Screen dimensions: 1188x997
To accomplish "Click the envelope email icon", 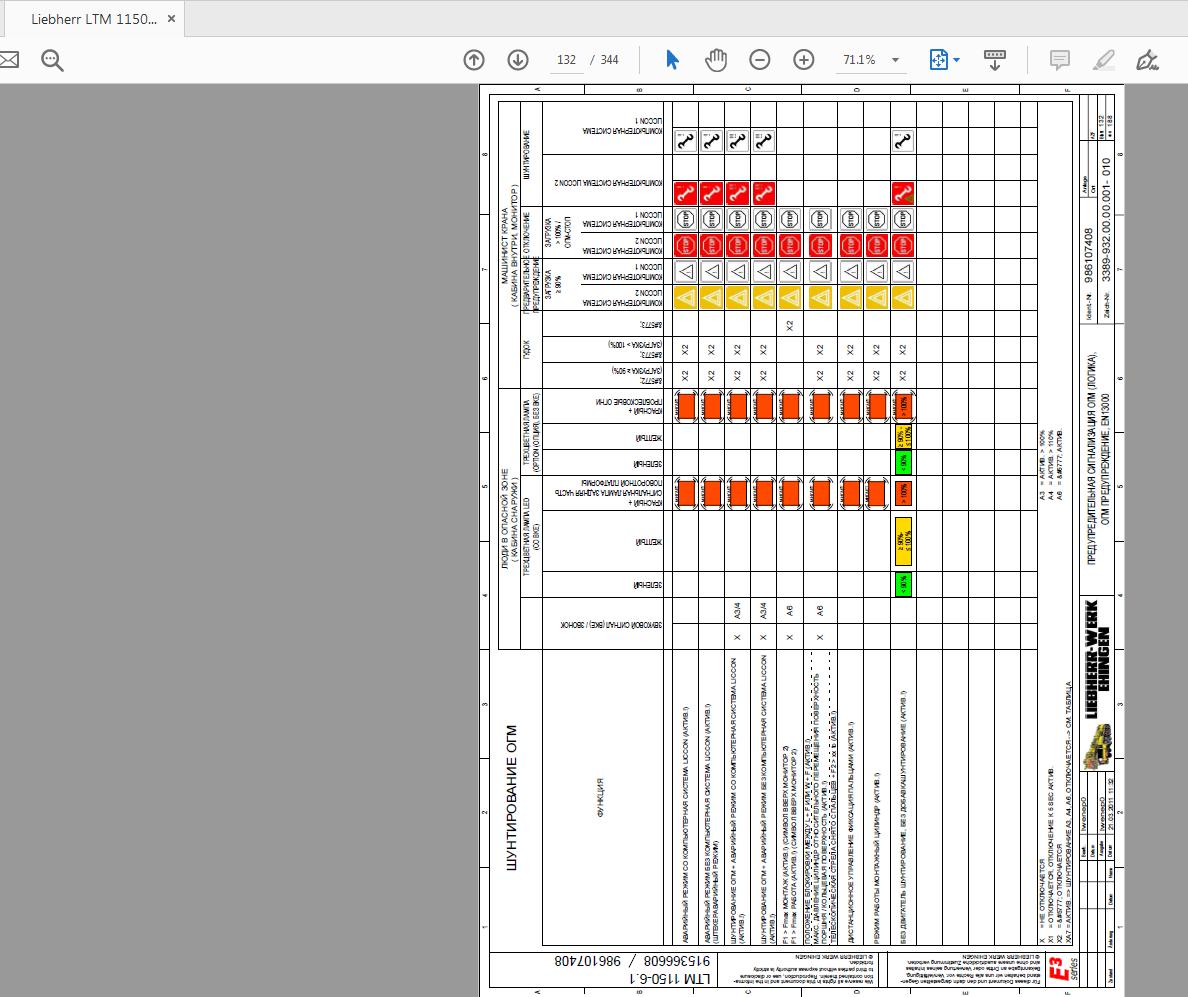I will 8,60.
